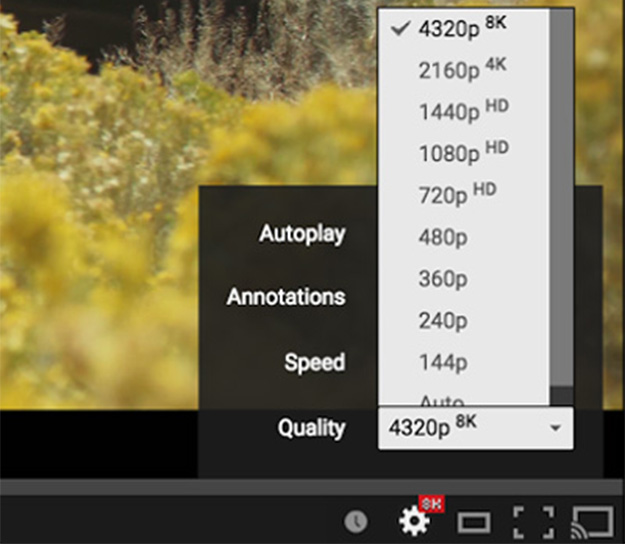Open the Speed setting
The image size is (625, 544).
(x=314, y=362)
